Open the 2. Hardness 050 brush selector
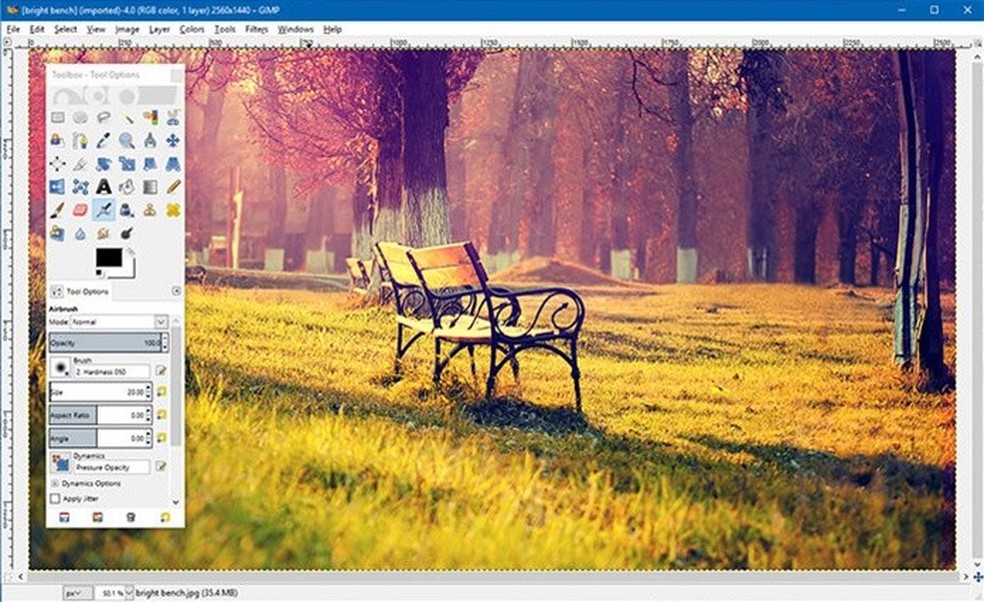 point(112,370)
